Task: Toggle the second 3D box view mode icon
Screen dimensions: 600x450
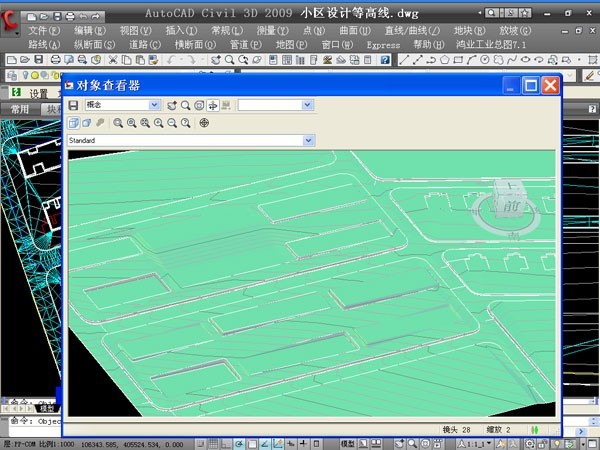Action: pos(86,123)
